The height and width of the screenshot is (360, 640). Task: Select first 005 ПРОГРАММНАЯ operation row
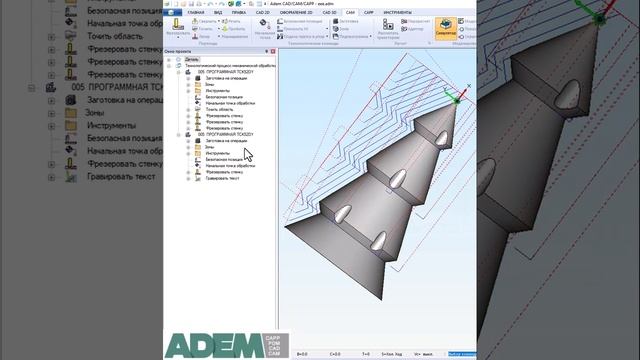pos(225,72)
